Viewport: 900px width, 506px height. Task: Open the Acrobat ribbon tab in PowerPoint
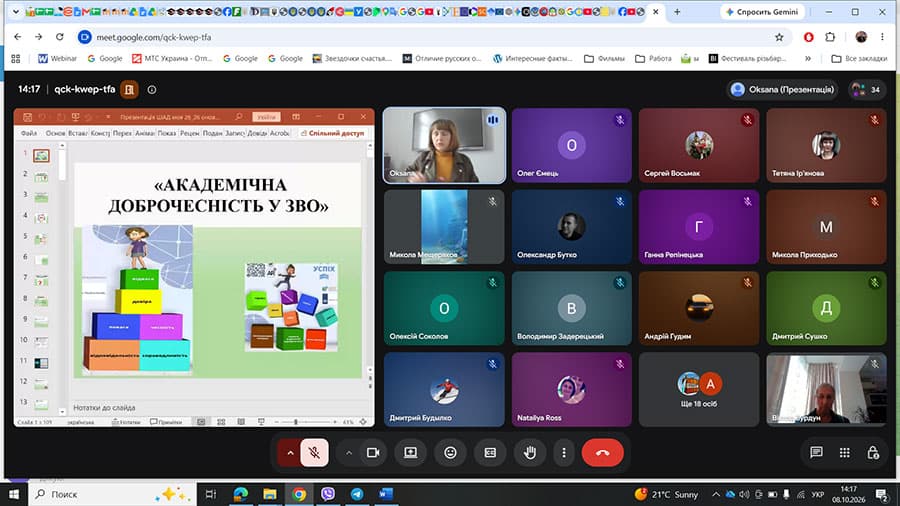coord(280,133)
